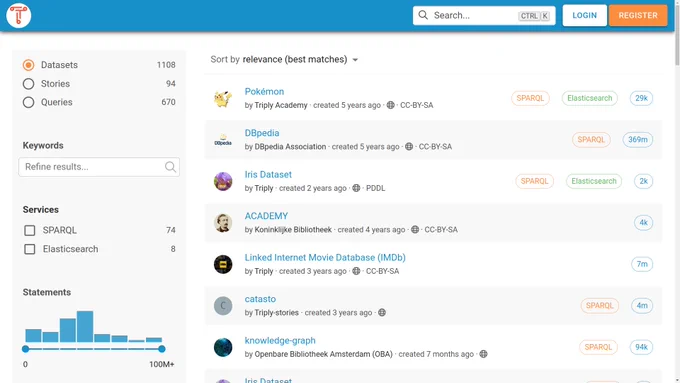The image size is (680, 383).
Task: Click the SPARQL tag on first Iris Dataset row
Action: click(x=534, y=181)
